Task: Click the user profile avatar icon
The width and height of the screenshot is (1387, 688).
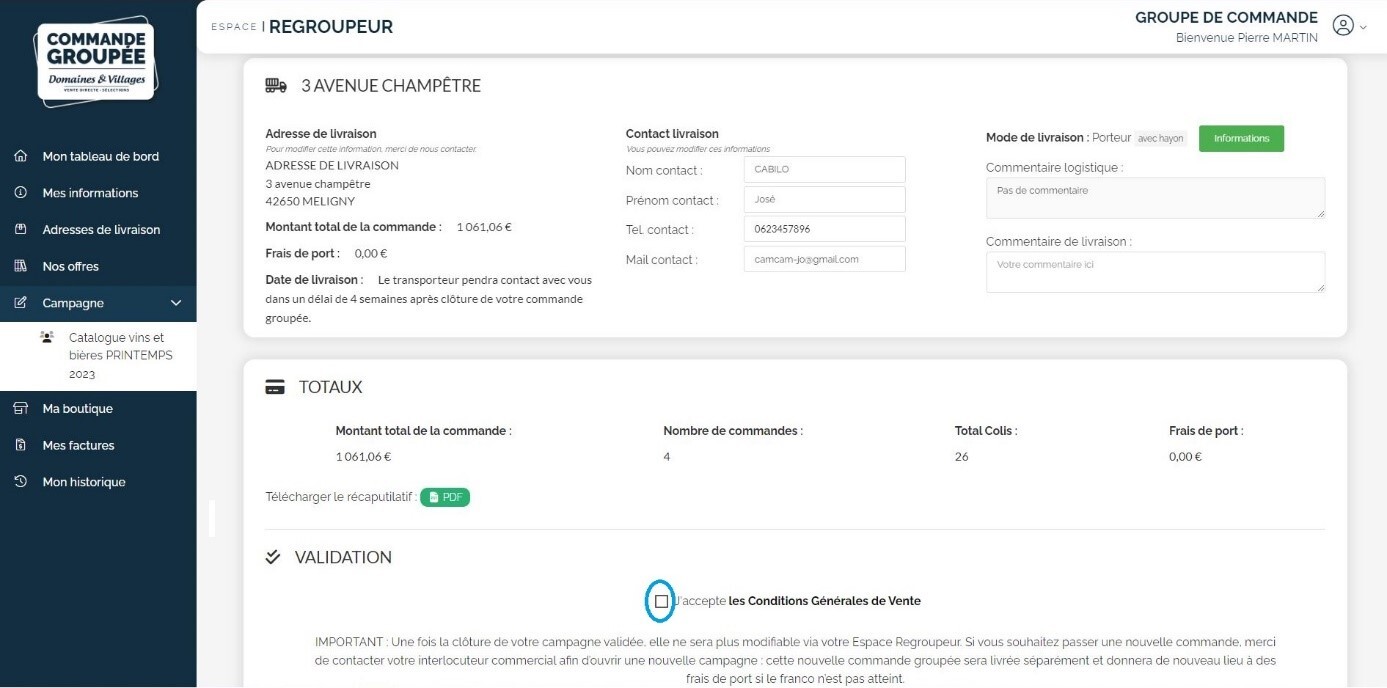Action: pos(1343,26)
